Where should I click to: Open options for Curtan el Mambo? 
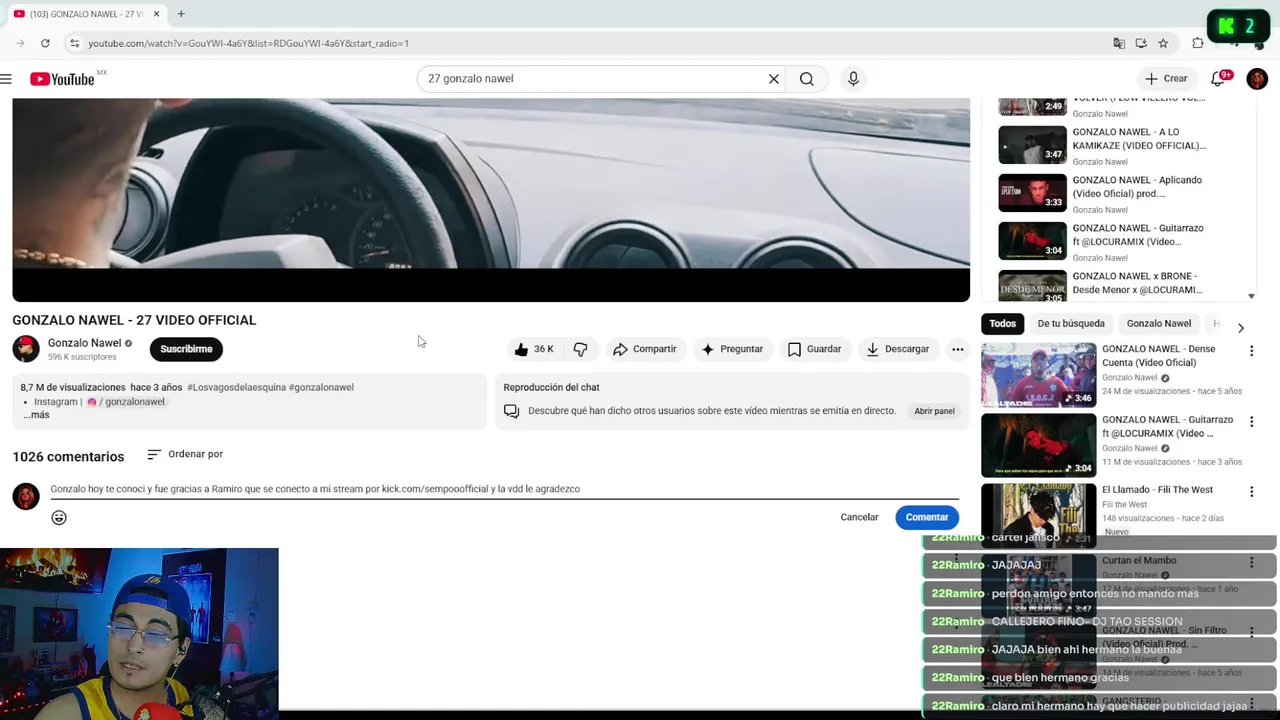tap(1251, 562)
